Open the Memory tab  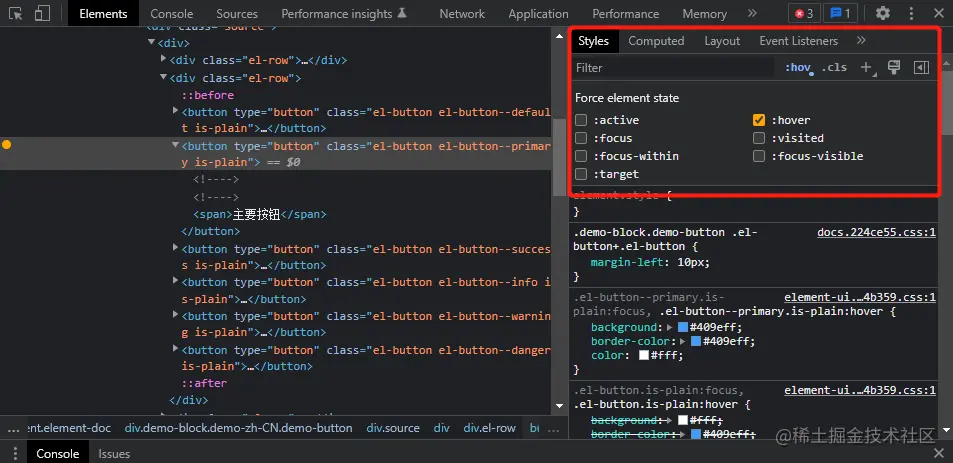pos(704,13)
